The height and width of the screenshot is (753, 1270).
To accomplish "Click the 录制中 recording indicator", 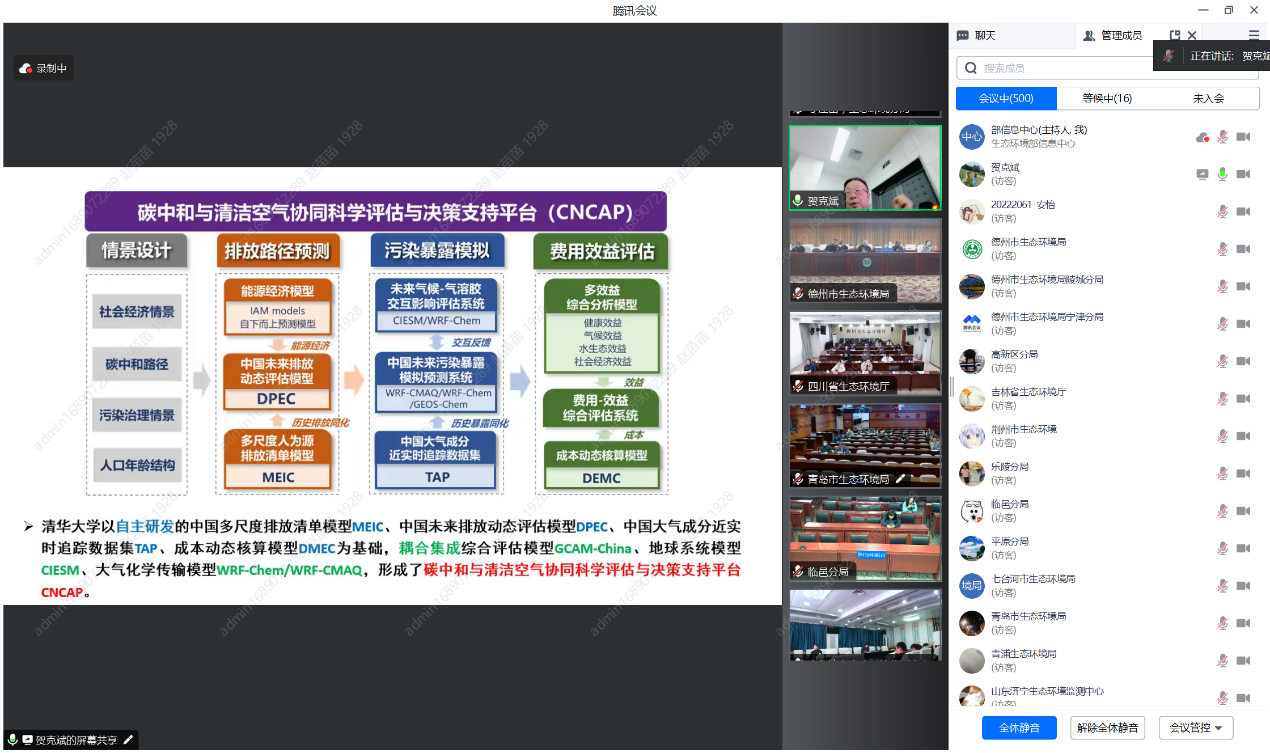I will pyautogui.click(x=44, y=69).
